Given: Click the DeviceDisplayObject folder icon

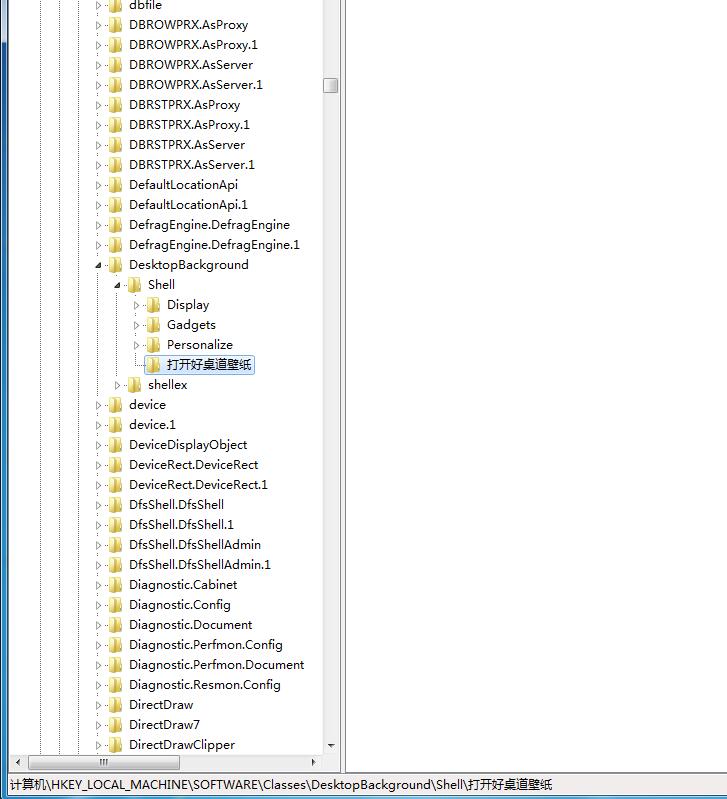Looking at the screenshot, I should [116, 445].
